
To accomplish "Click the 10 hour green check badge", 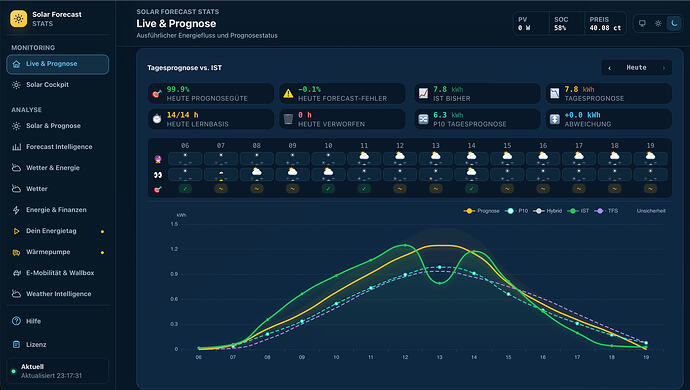I will [x=328, y=188].
